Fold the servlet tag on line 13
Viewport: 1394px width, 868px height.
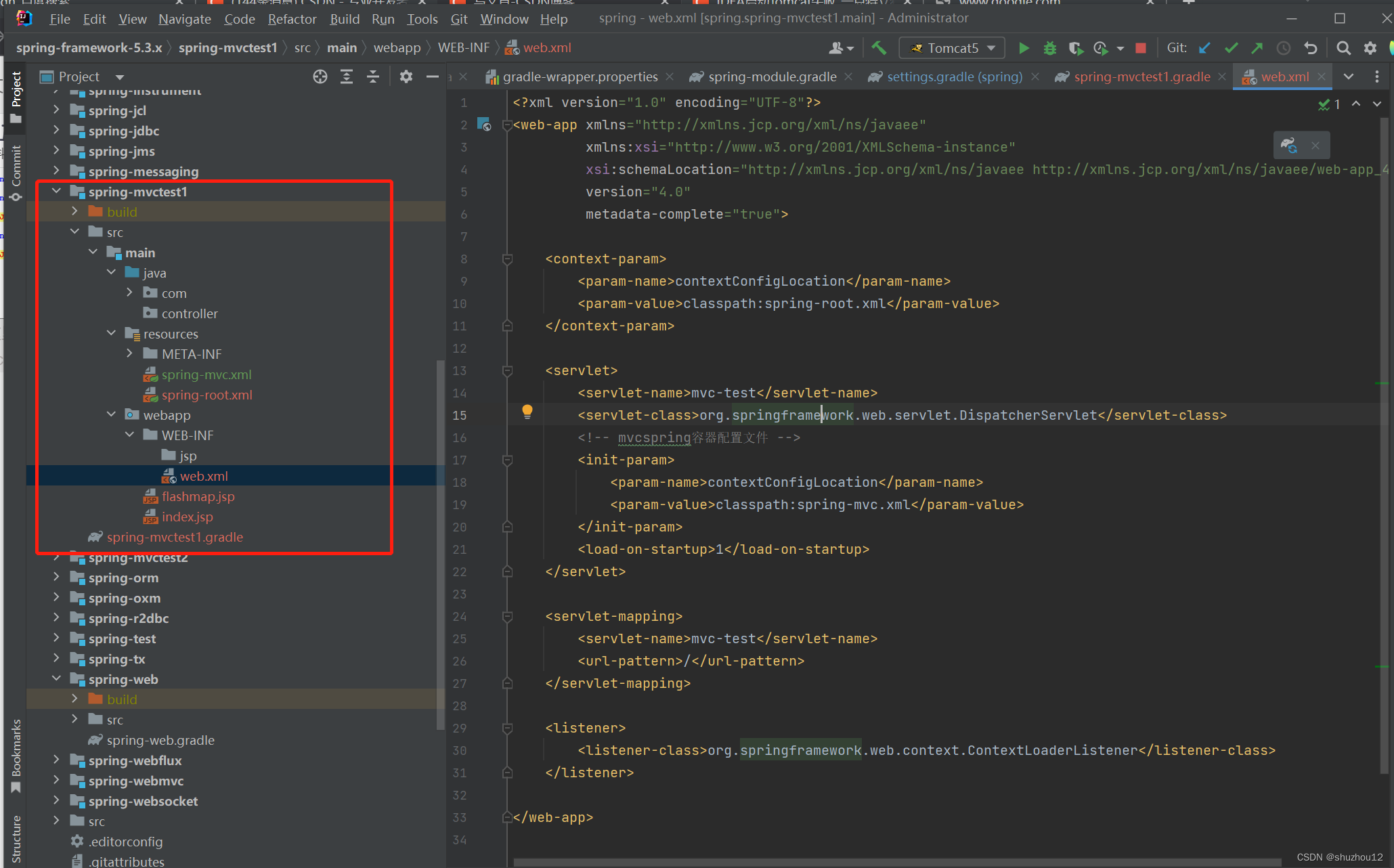507,371
